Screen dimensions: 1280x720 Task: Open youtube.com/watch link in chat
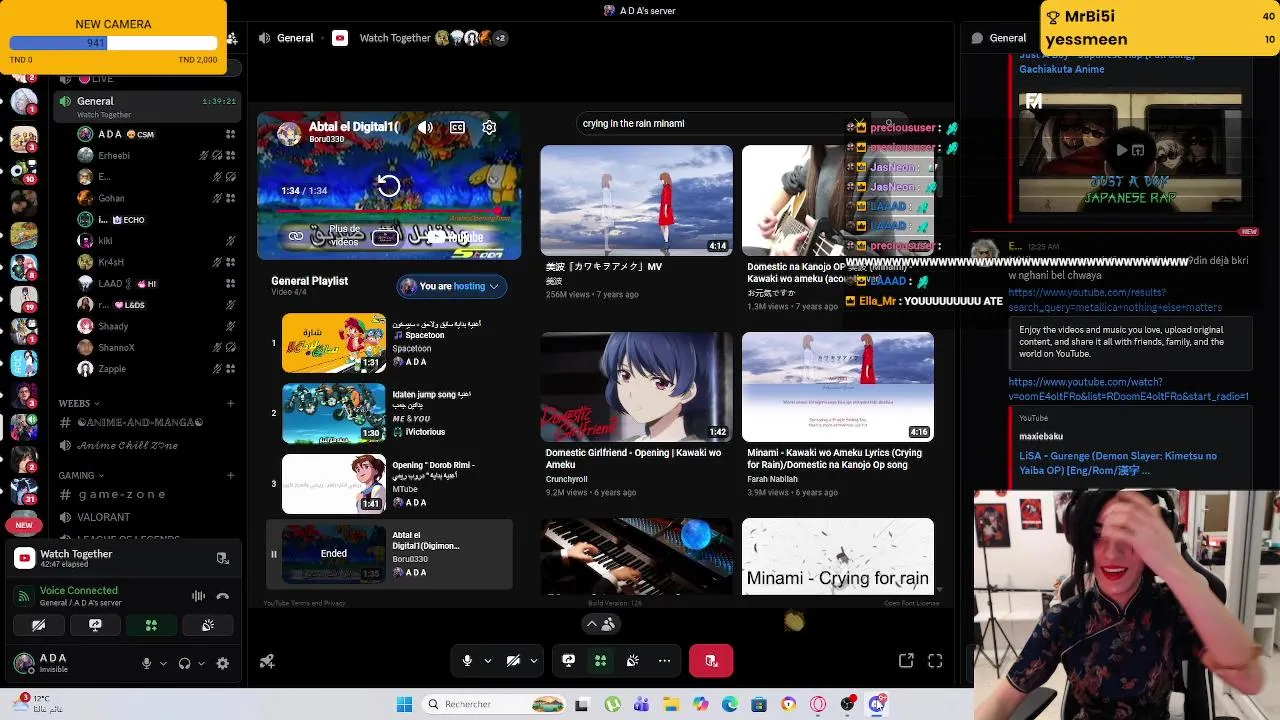pos(1128,389)
